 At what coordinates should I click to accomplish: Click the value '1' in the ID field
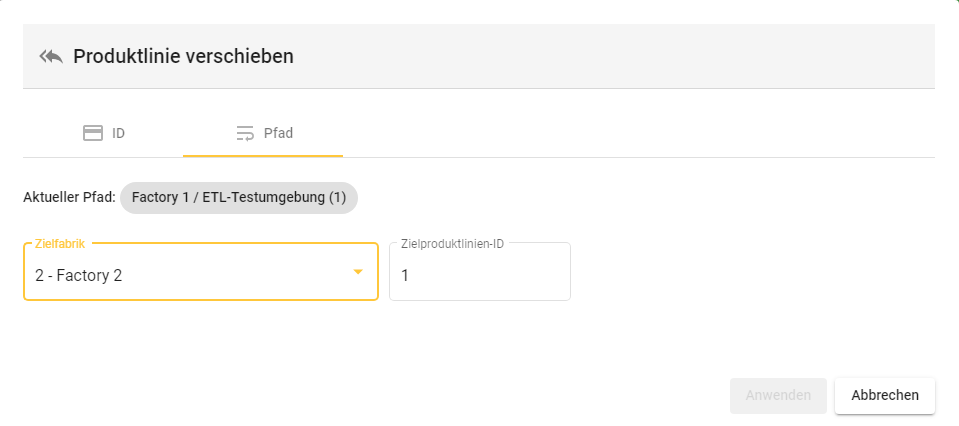click(405, 275)
